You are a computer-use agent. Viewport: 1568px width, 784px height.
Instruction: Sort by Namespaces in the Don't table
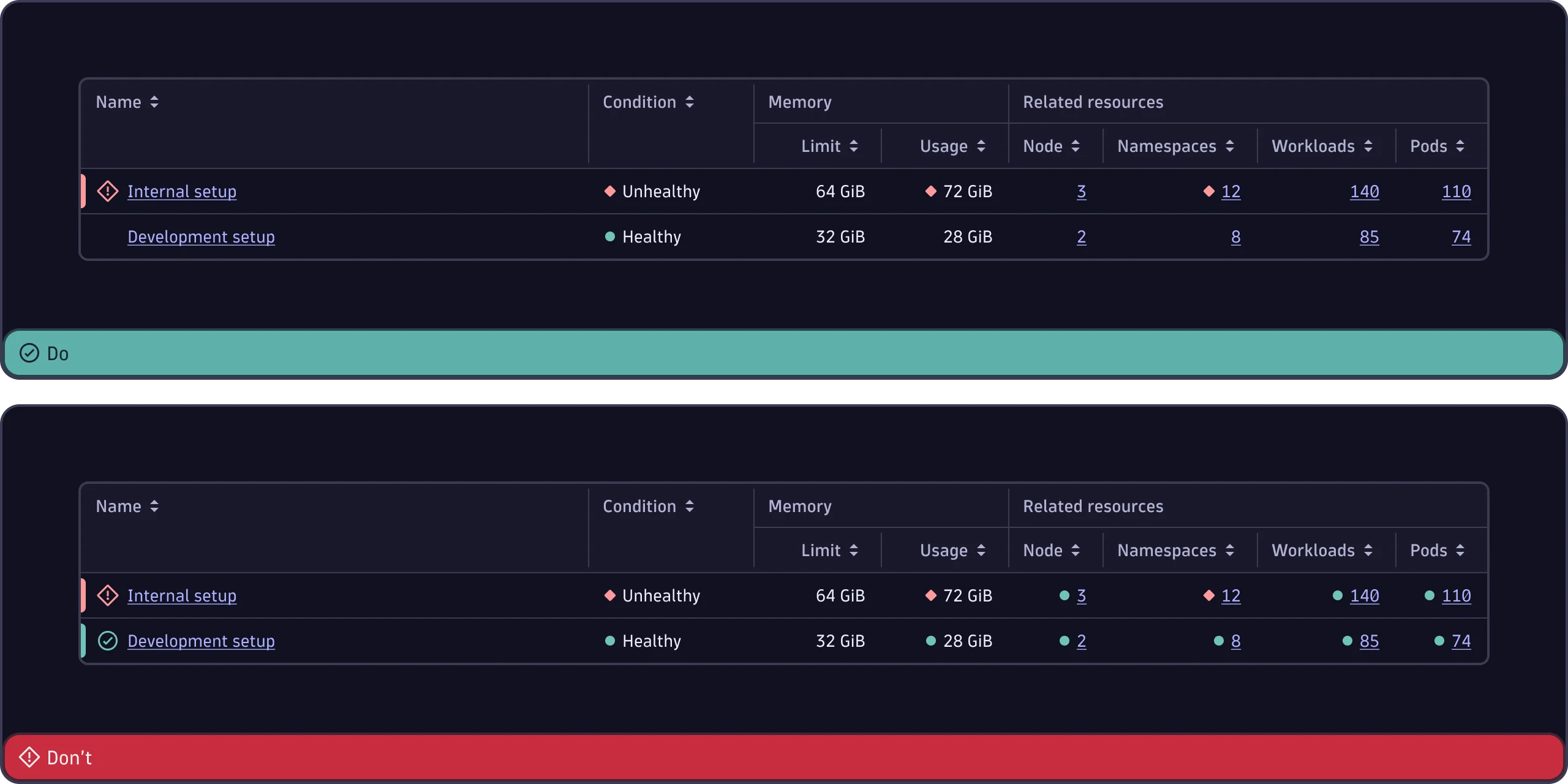1230,550
